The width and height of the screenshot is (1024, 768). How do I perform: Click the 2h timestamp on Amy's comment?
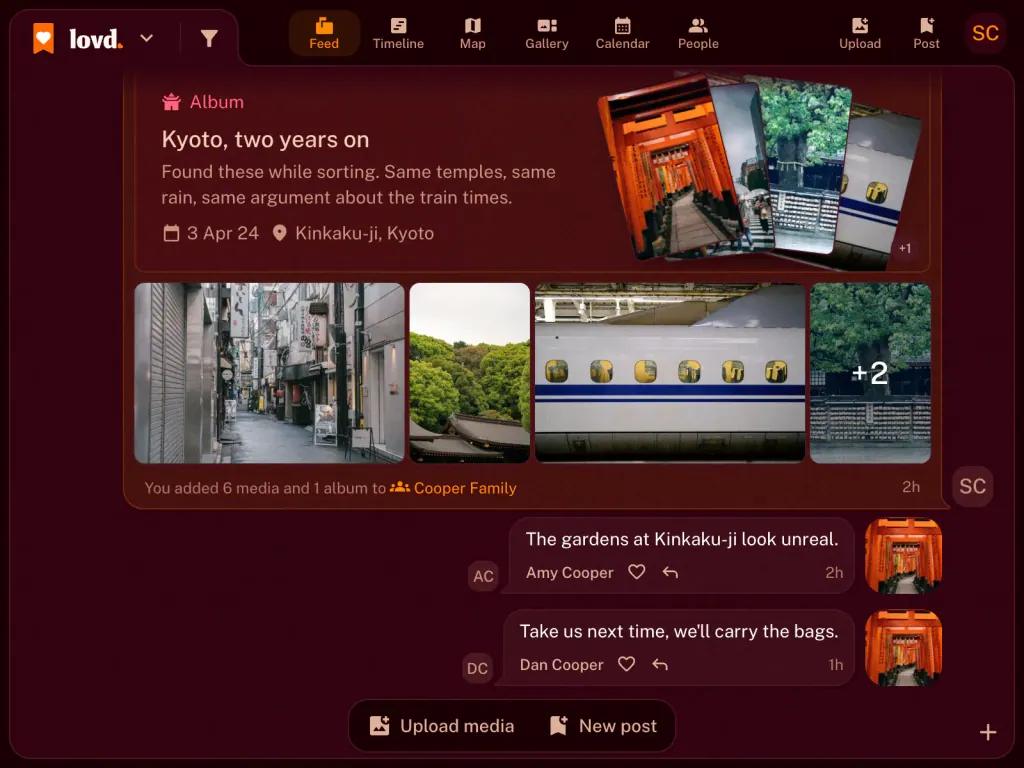tap(834, 573)
